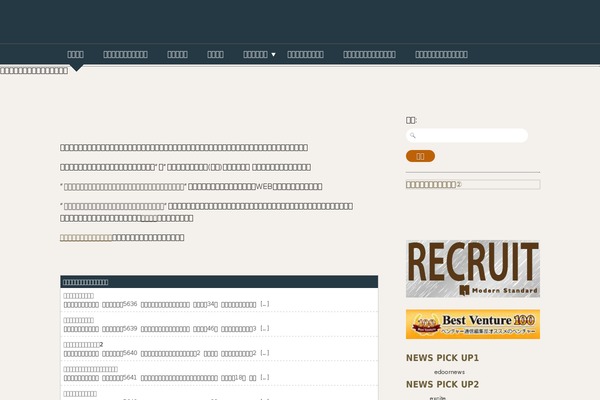This screenshot has width=600, height=400.
Task: Select the word WEB in the paragraph
Action: [264, 186]
